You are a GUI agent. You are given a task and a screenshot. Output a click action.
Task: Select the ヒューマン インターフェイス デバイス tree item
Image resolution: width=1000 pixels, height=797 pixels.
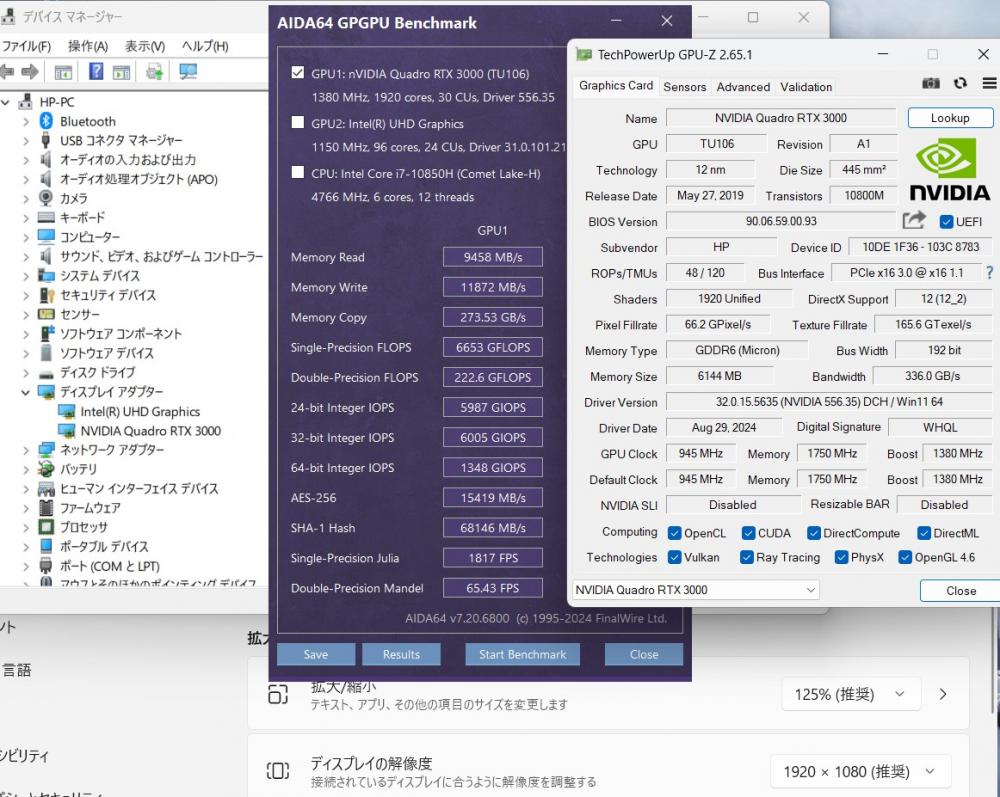[x=139, y=488]
